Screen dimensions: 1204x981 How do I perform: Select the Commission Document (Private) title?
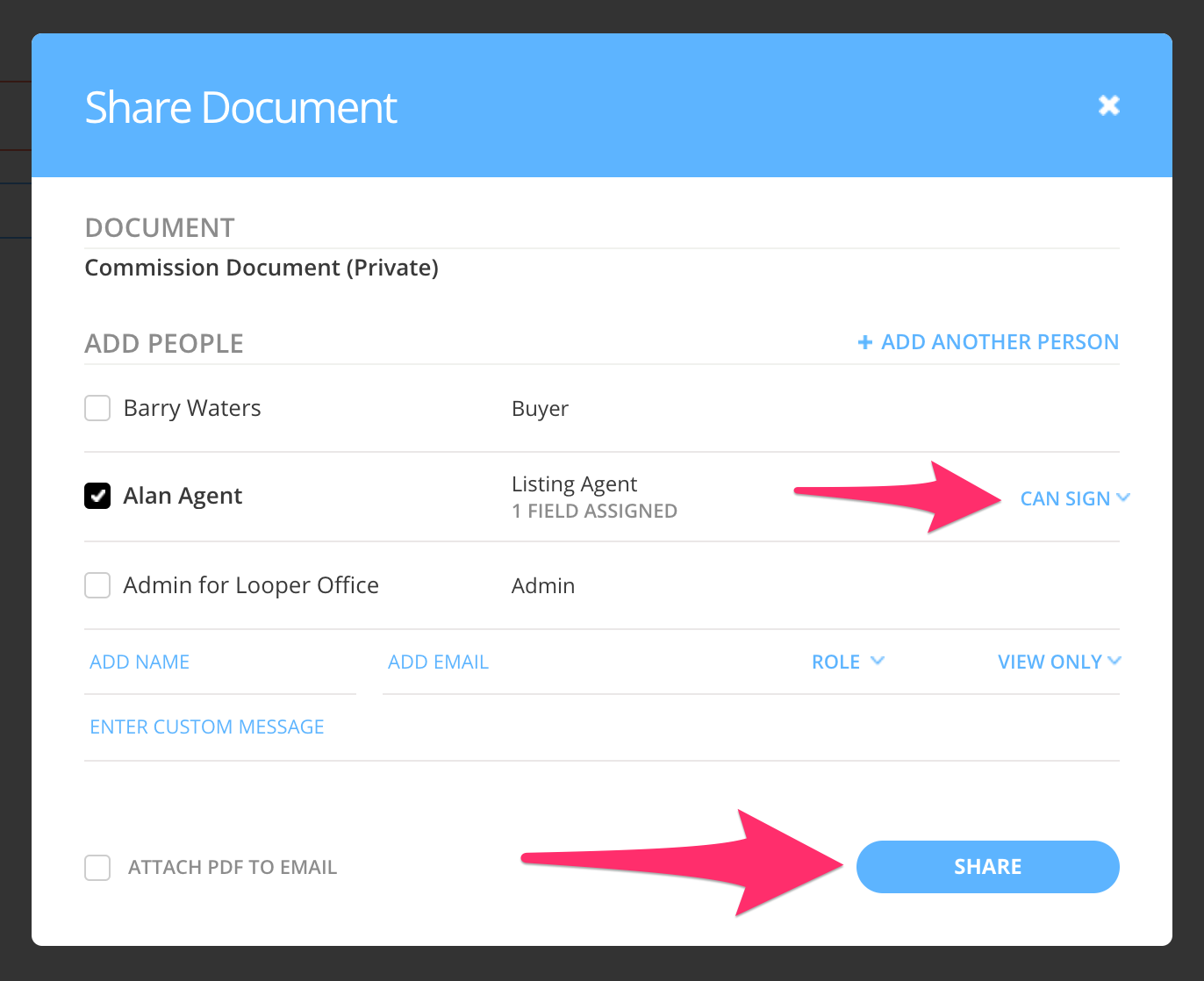coord(261,268)
